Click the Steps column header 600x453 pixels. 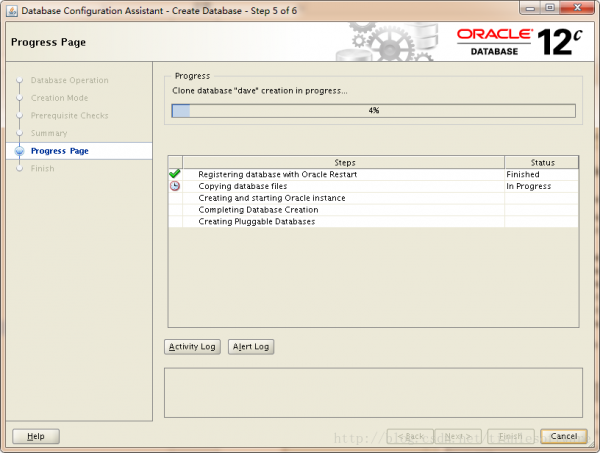point(344,163)
